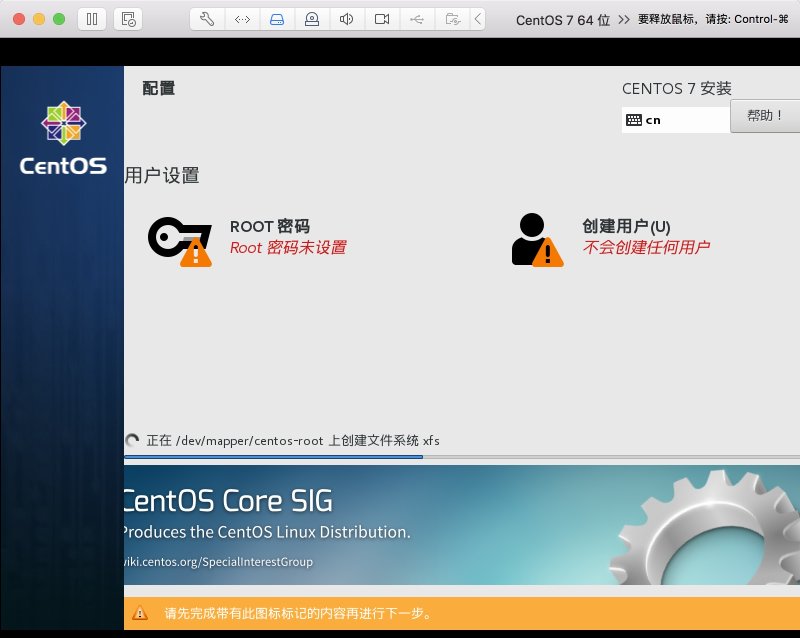Click the CD/DVD drive icon

(x=312, y=19)
